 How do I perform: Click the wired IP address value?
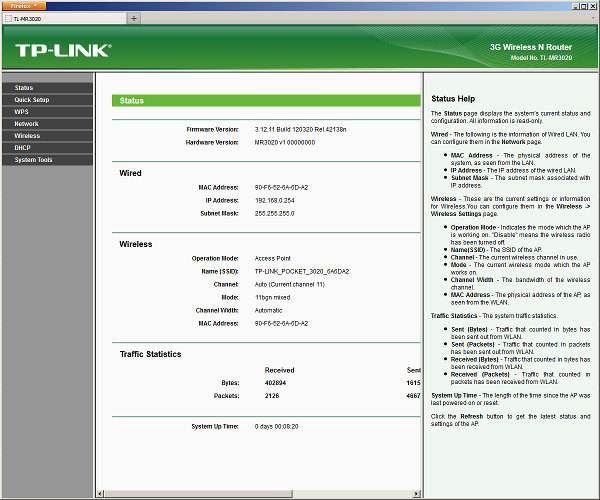[279, 200]
